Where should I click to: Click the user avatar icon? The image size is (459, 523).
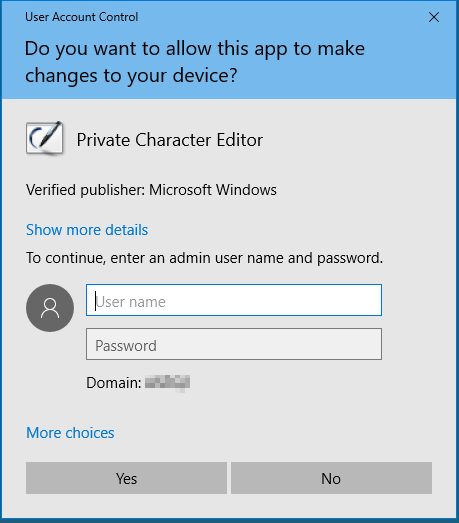pyautogui.click(x=50, y=308)
